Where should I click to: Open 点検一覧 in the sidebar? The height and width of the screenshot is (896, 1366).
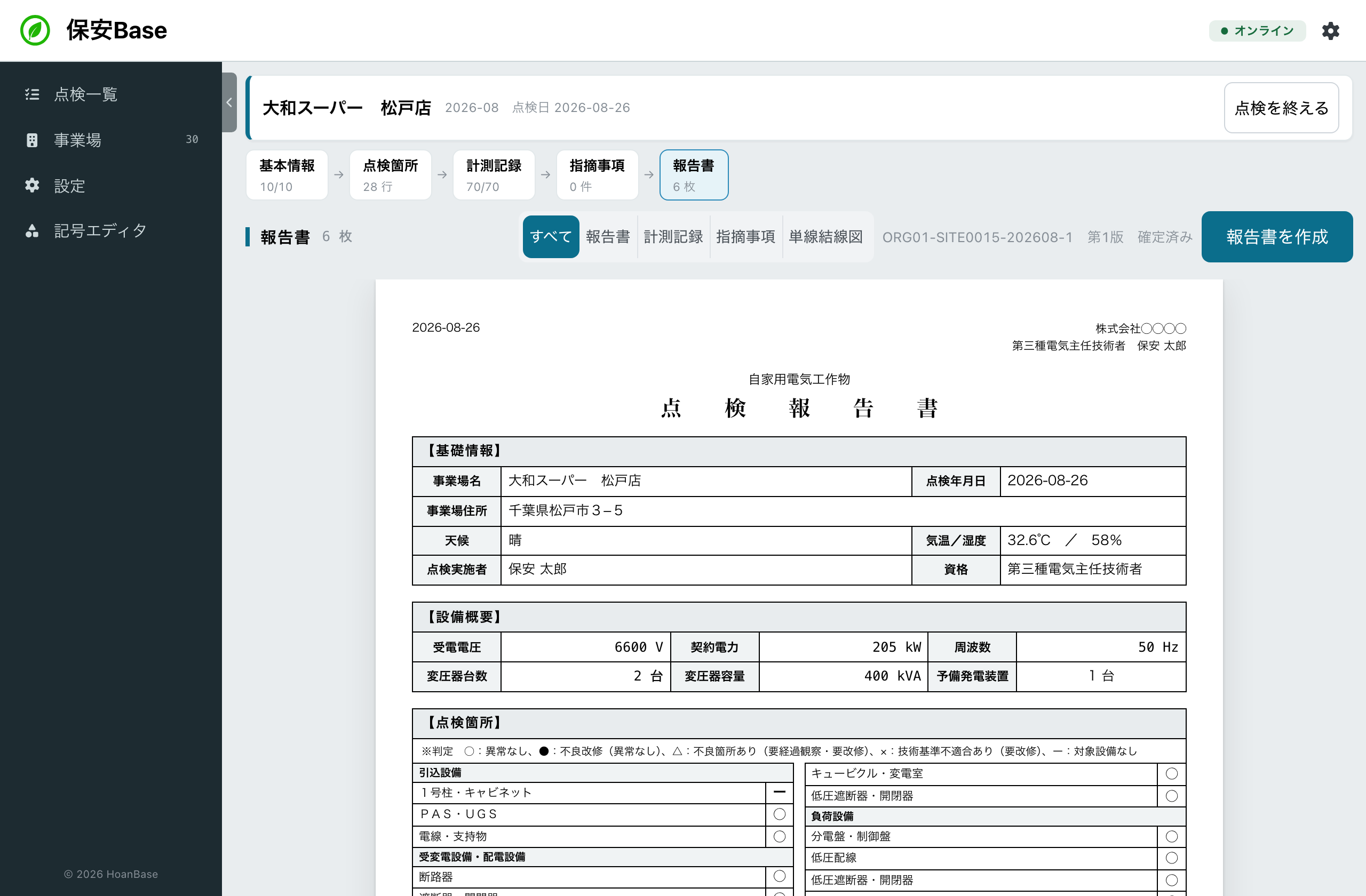pos(111,94)
